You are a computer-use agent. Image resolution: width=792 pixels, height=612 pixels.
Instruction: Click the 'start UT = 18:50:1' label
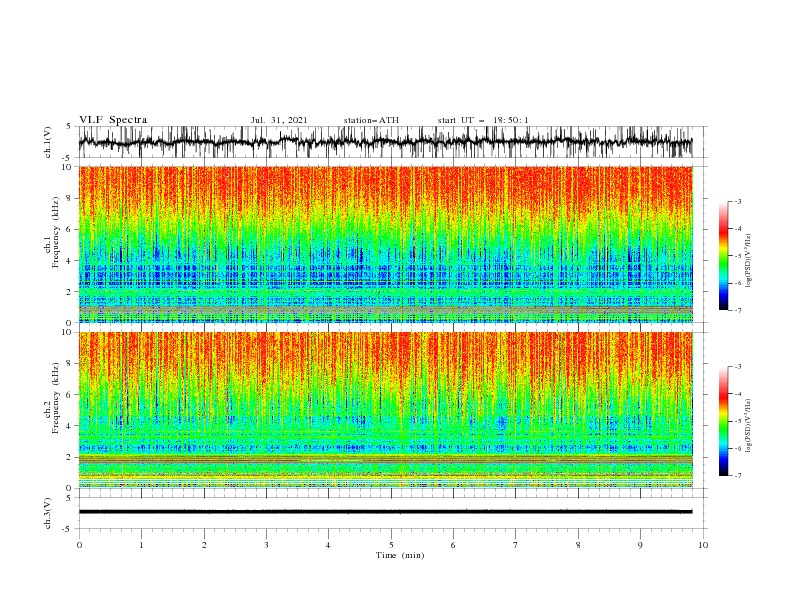(483, 120)
